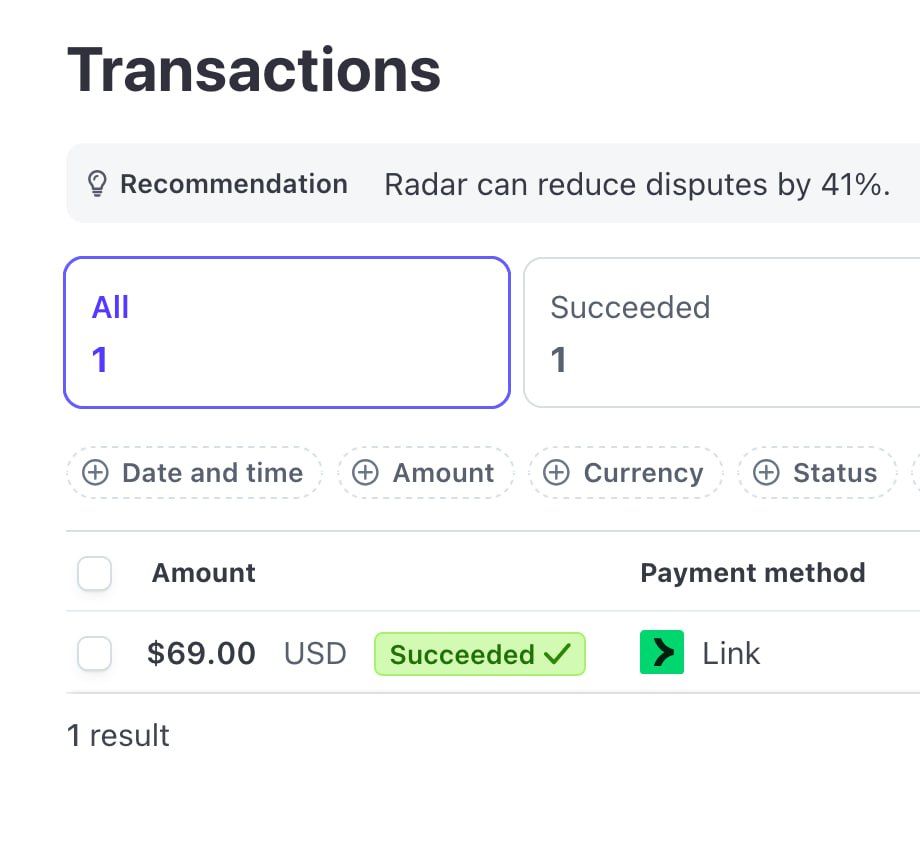Click the green Succeeded status badge
The height and width of the screenshot is (868, 920).
tap(479, 654)
